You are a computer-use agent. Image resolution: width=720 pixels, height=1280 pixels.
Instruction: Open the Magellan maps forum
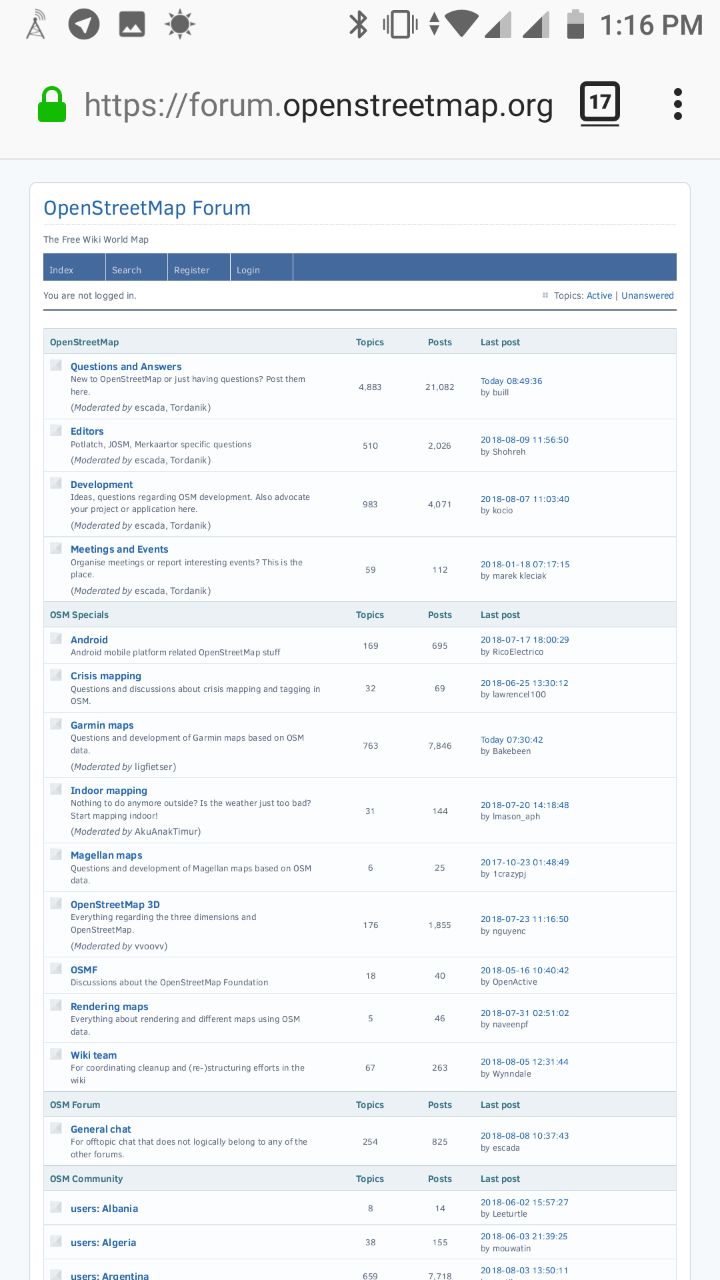[106, 856]
